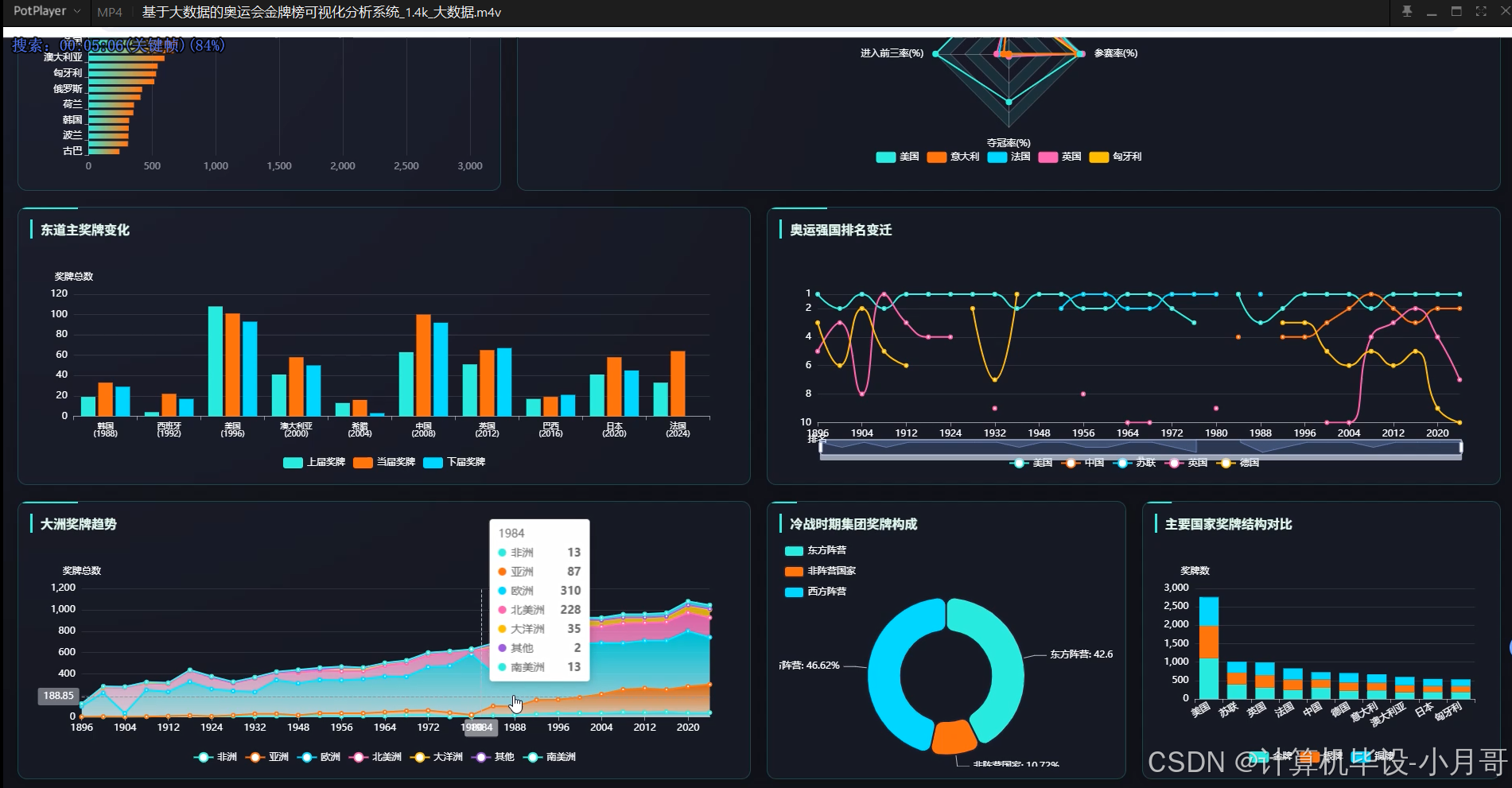
Task: Toggle 苏联 line in ranking change legend
Action: click(x=1134, y=463)
